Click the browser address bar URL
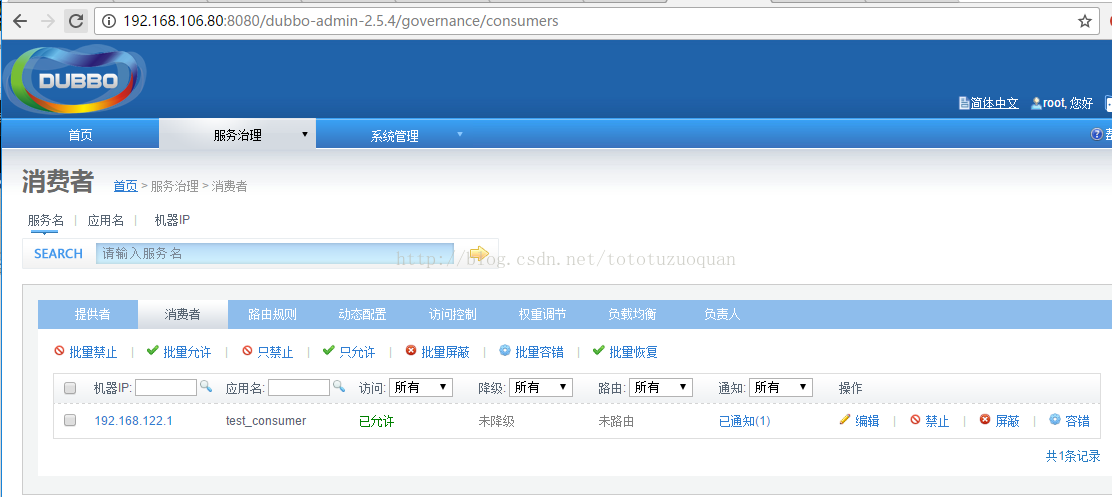This screenshot has width=1112, height=497. pyautogui.click(x=340, y=21)
